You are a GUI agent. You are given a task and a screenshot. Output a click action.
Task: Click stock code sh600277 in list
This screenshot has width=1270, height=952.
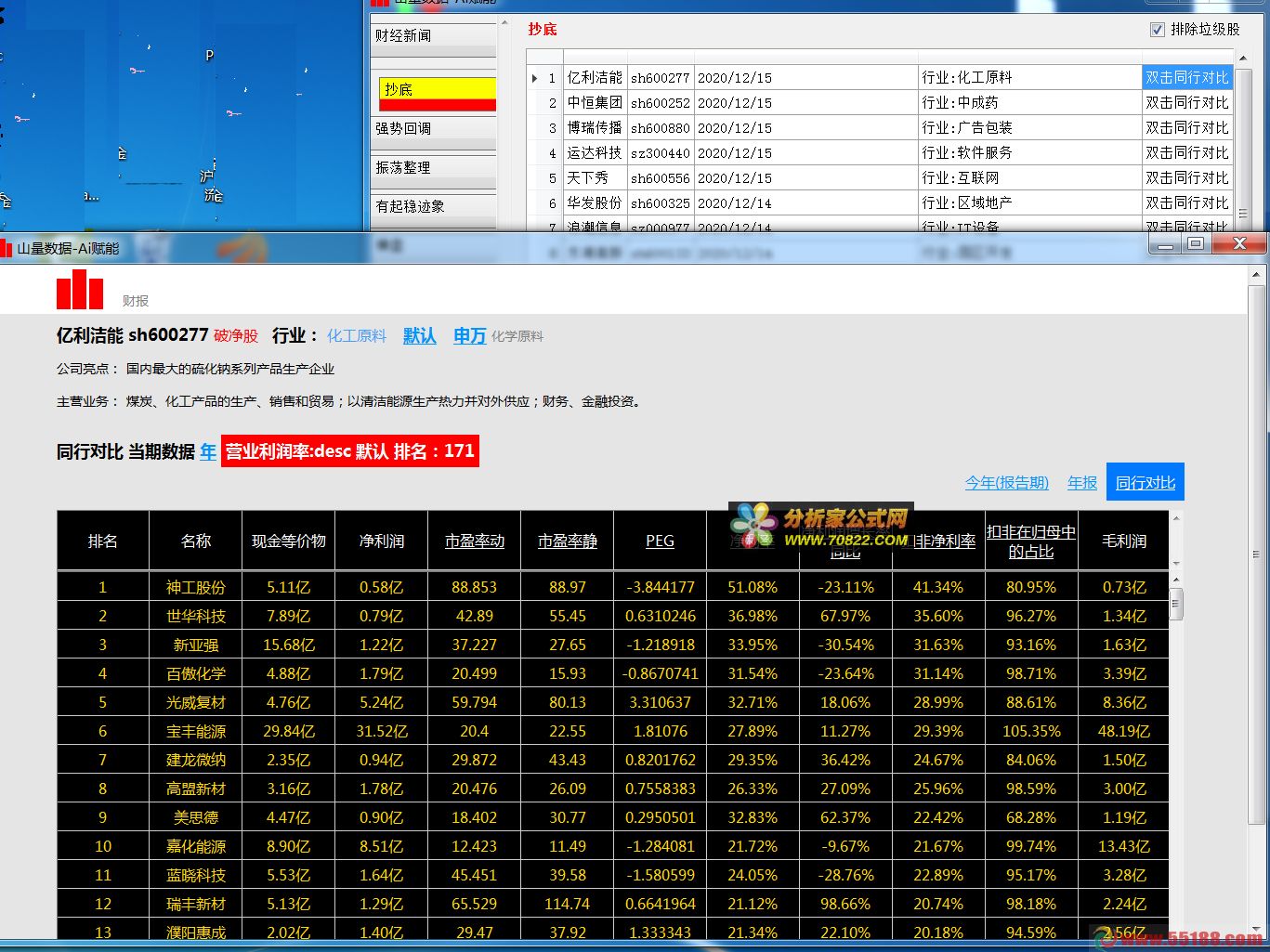(x=661, y=78)
